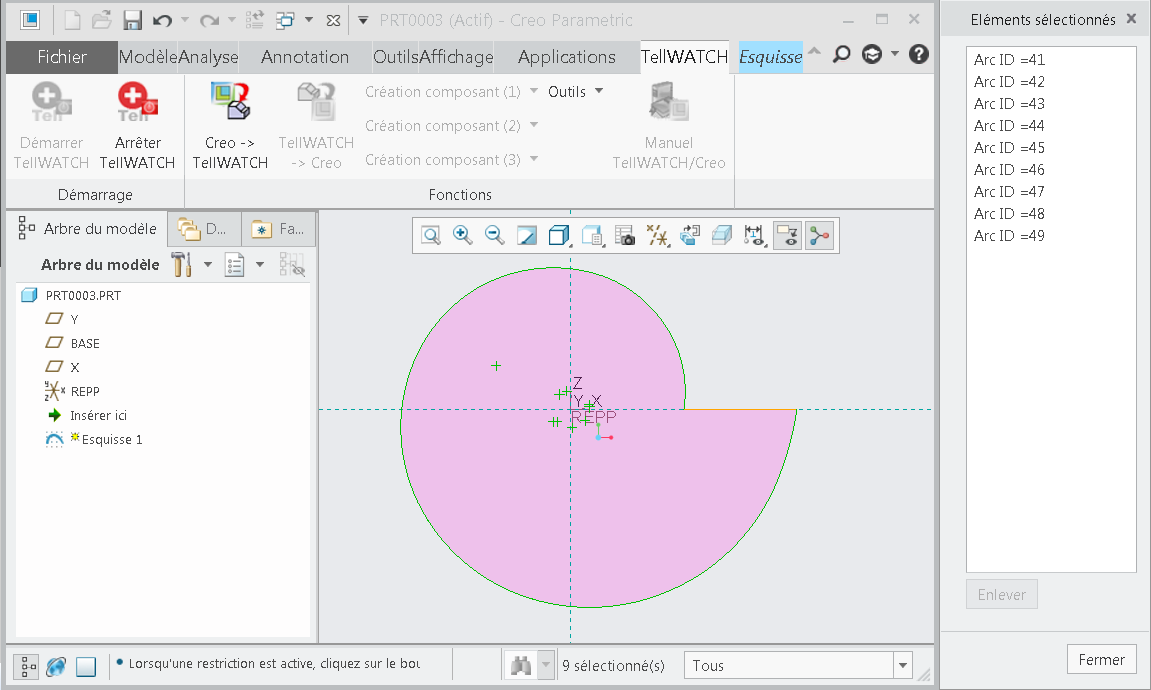Click the zoom in magnifier icon
Viewport: 1151px width, 690px height.
pos(462,235)
